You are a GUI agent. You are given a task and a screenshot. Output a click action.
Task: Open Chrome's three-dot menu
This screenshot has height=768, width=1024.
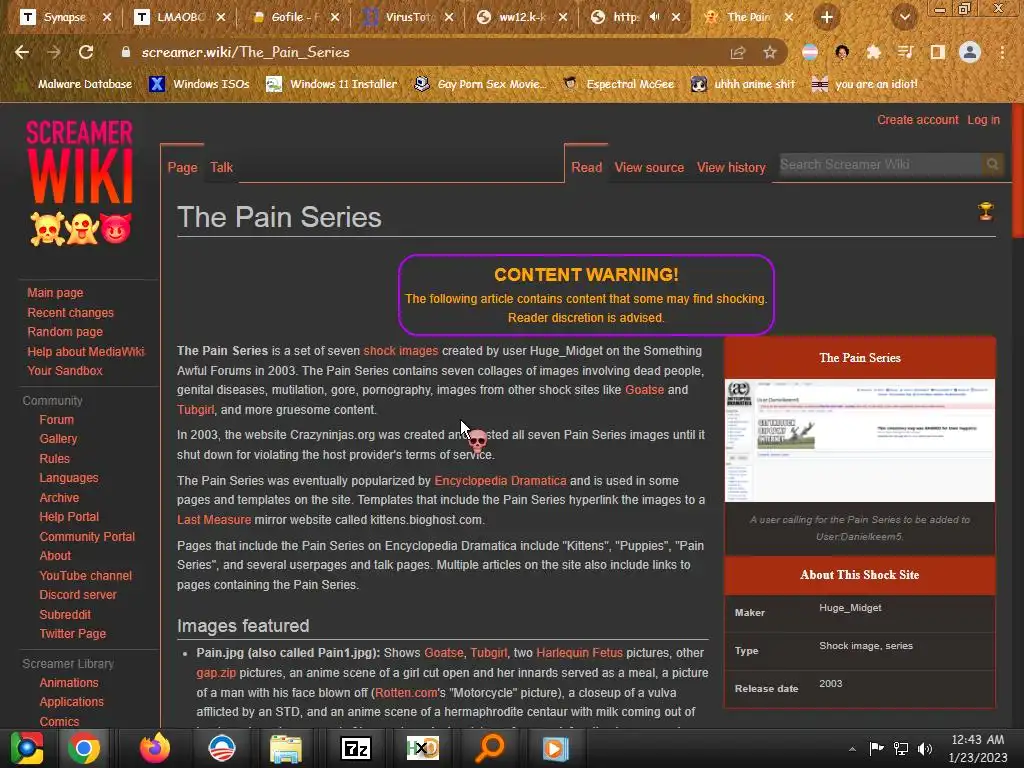click(x=1002, y=52)
